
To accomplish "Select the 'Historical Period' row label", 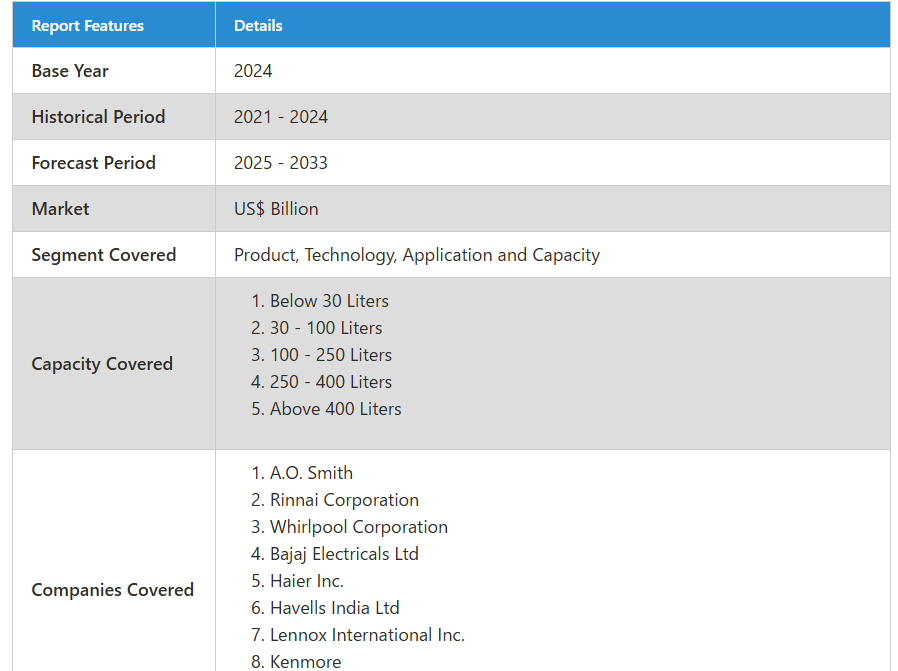I will coord(99,117).
